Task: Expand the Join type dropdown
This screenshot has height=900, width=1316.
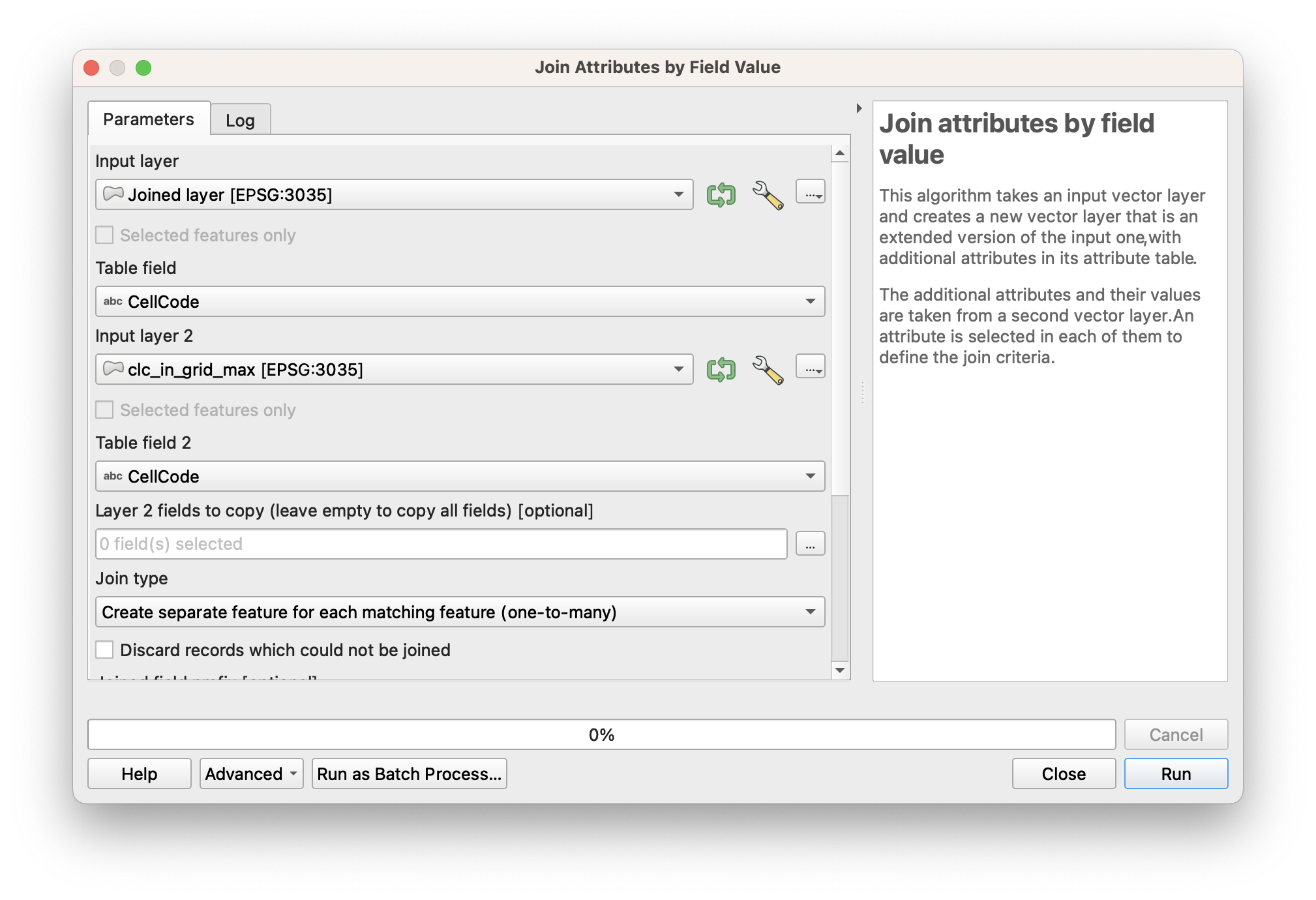Action: click(460, 612)
